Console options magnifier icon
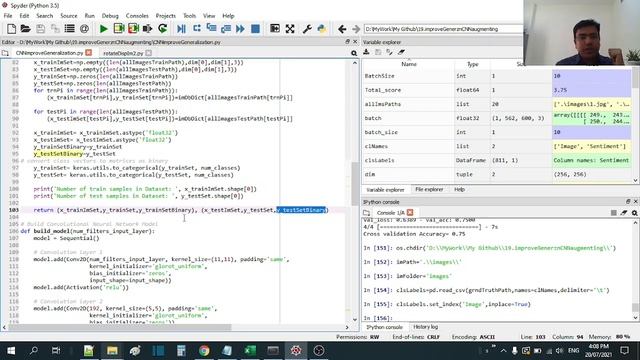640x360 pixels. [635, 213]
